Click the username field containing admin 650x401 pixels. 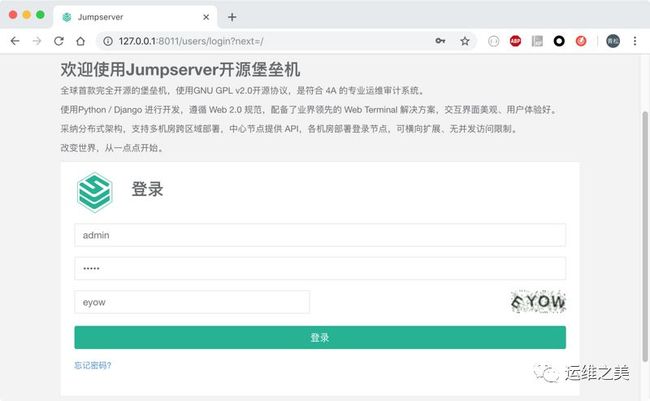click(x=320, y=235)
